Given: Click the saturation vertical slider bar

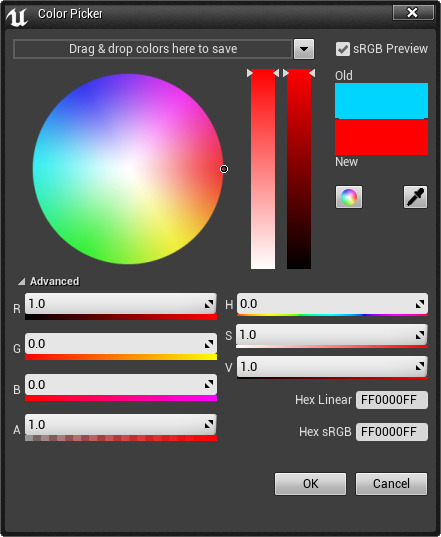Looking at the screenshot, I should [263, 169].
